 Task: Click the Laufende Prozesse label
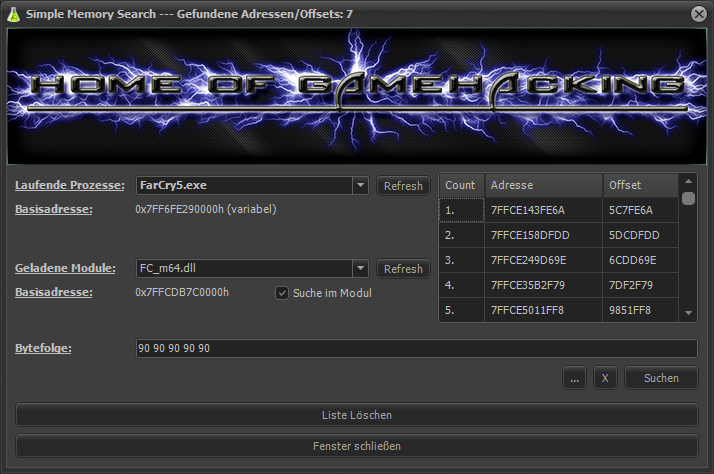coord(70,185)
